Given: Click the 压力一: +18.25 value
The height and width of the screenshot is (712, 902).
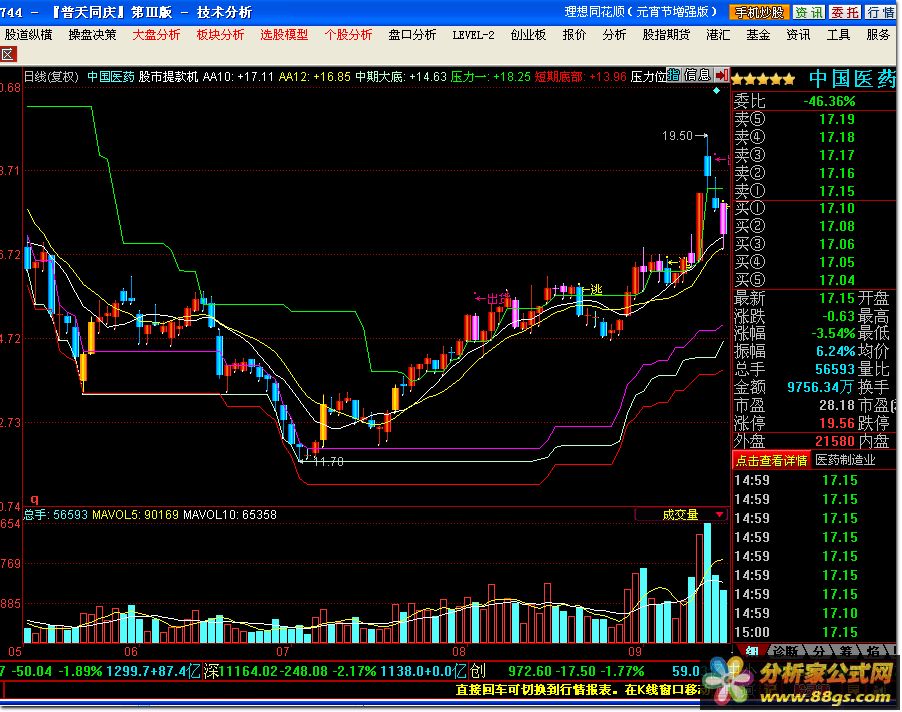Looking at the screenshot, I should (x=491, y=76).
